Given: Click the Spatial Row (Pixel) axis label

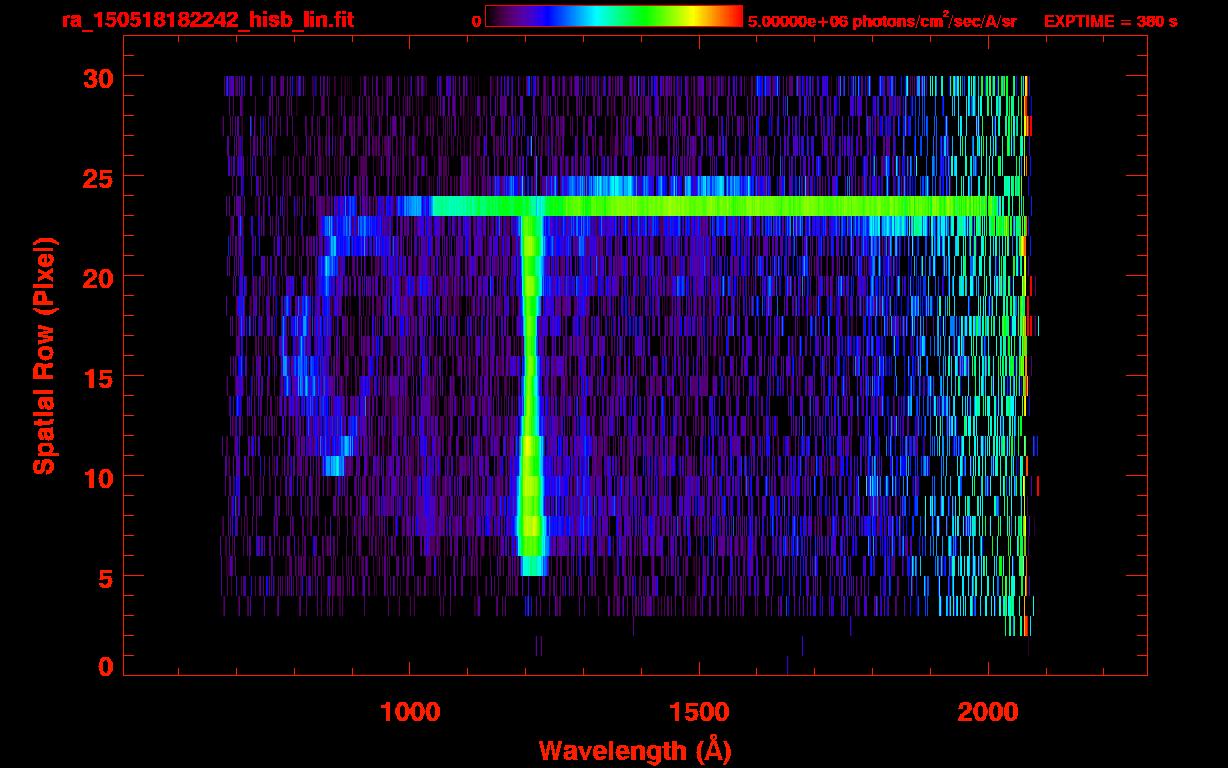Looking at the screenshot, I should pos(44,355).
